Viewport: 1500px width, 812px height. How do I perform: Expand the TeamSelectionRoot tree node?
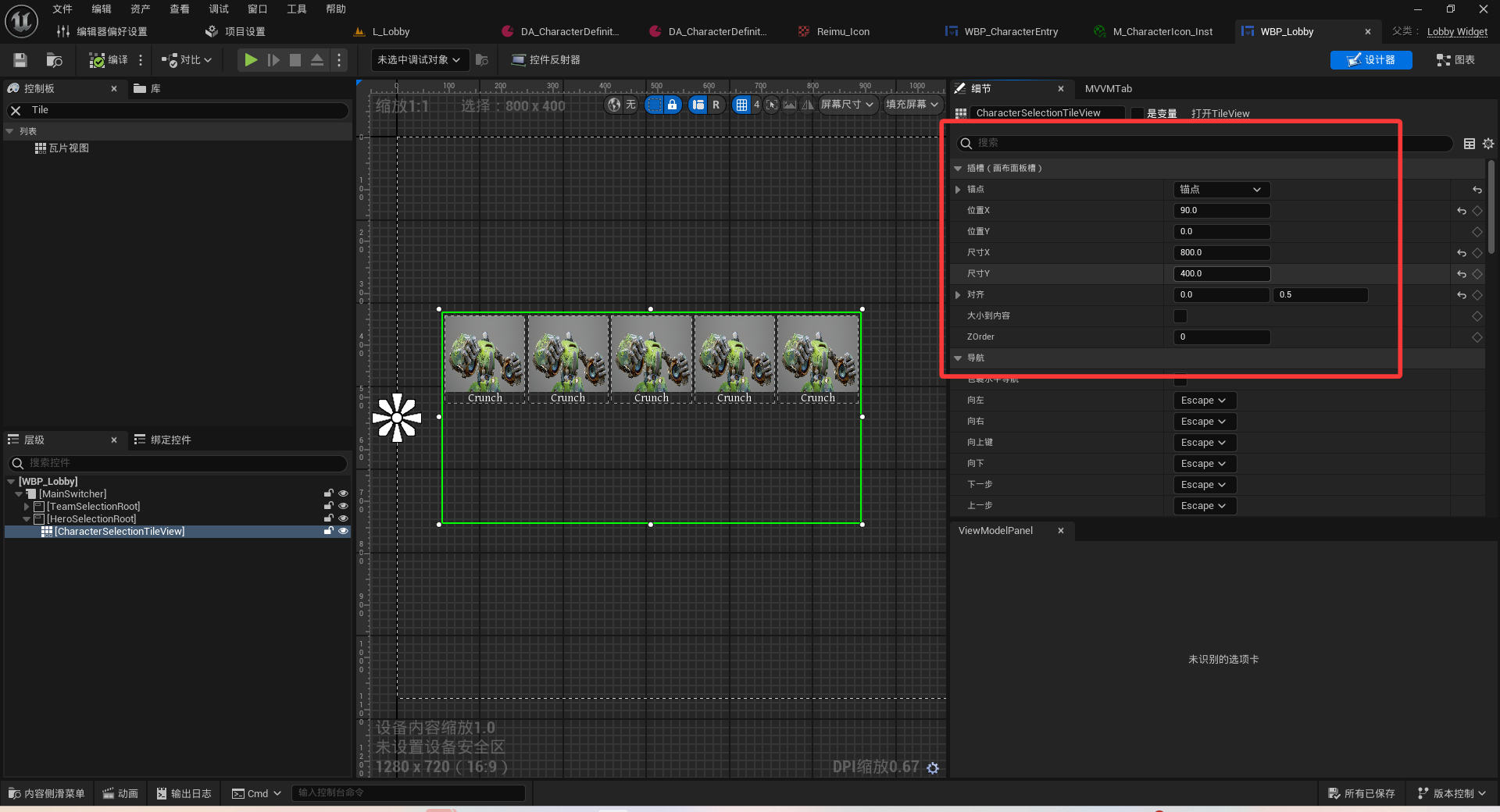[x=27, y=507]
